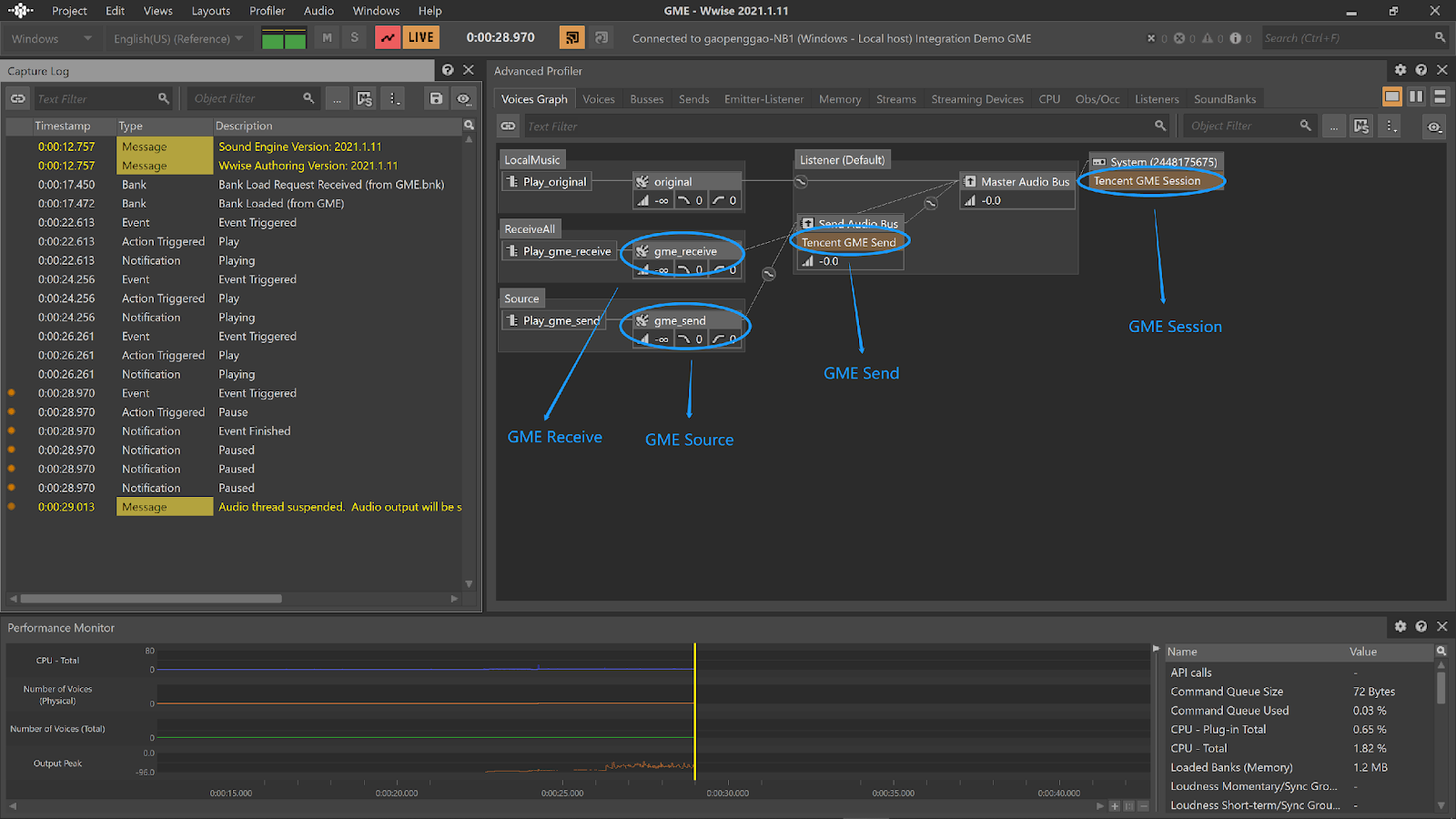Select single-pane layout icon in Advanced Profiler

coord(1392,96)
